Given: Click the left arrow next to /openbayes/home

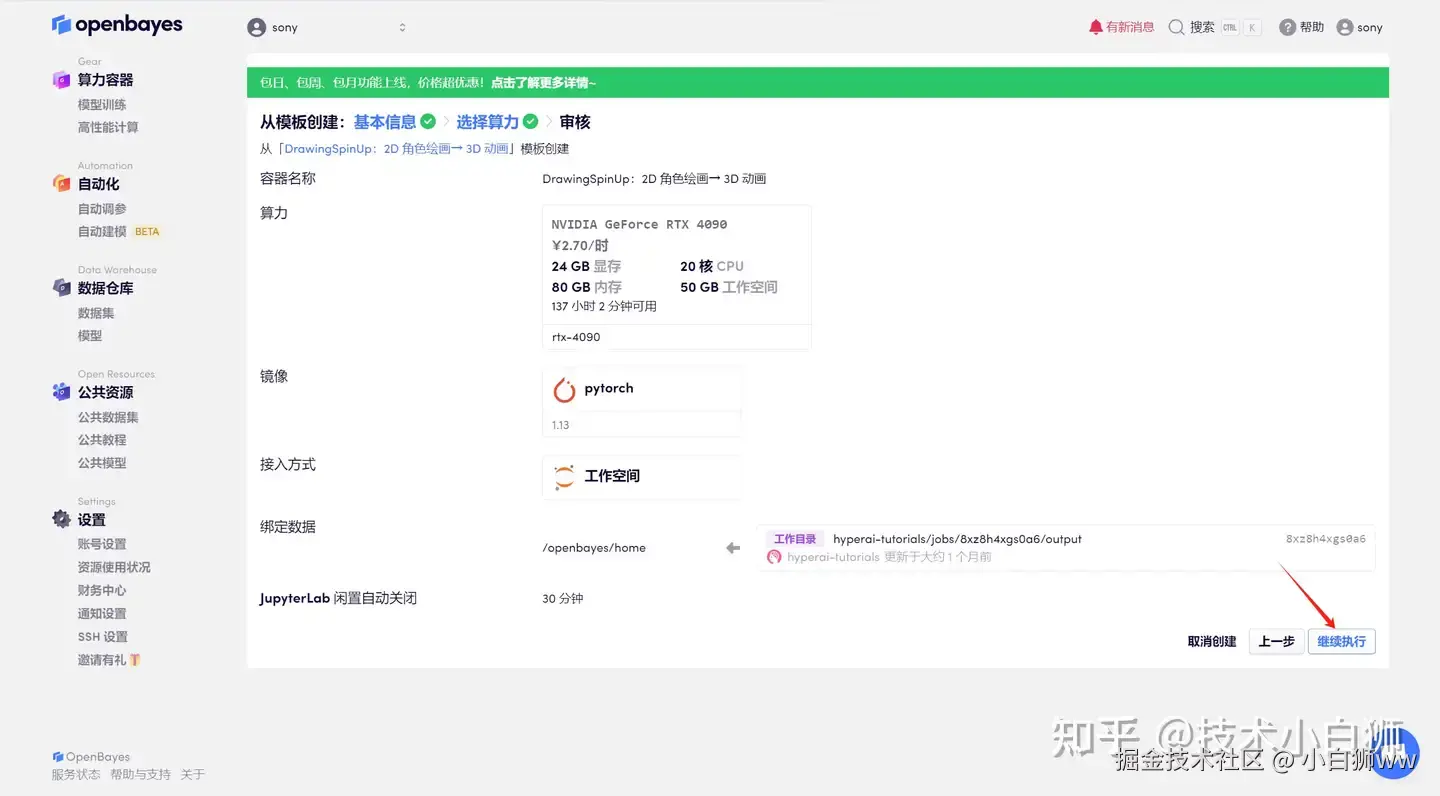Looking at the screenshot, I should coord(733,548).
